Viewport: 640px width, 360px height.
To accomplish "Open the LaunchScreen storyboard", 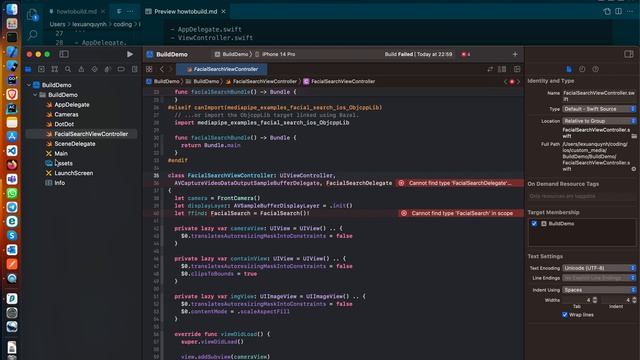I will pos(73,173).
